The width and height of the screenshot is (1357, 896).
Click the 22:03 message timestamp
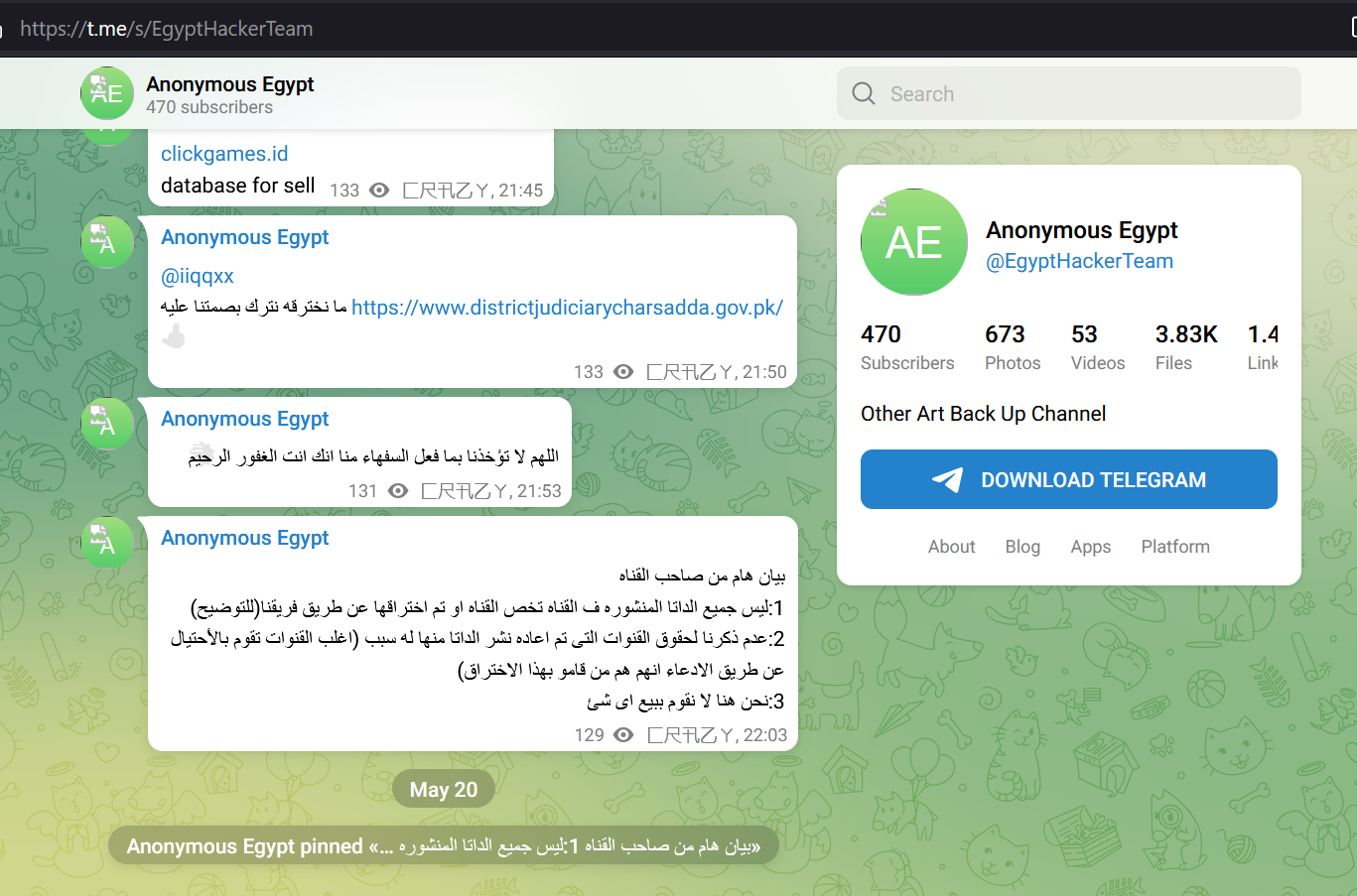pyautogui.click(x=764, y=735)
